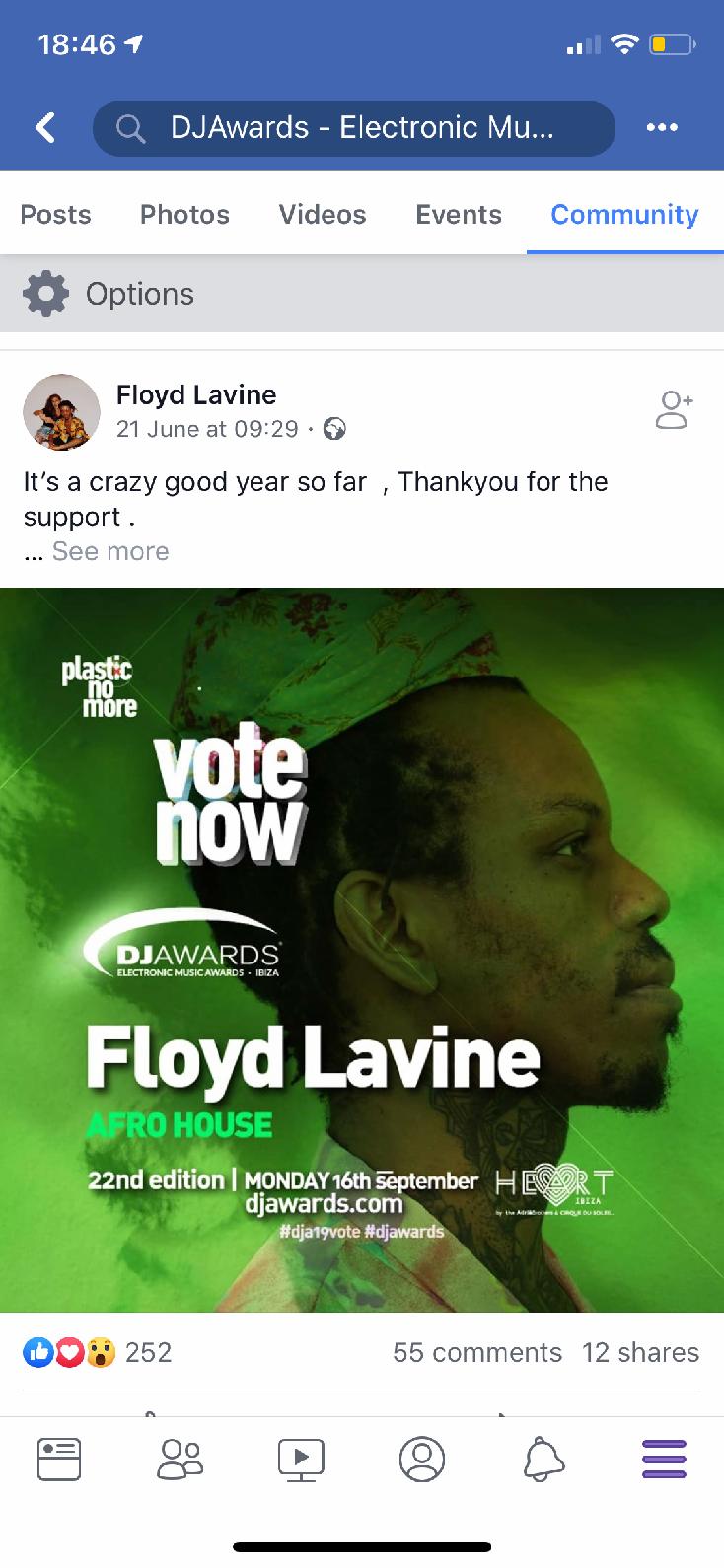Open the Floyd Lavine vote now image
This screenshot has height=1568, width=724.
tap(362, 950)
